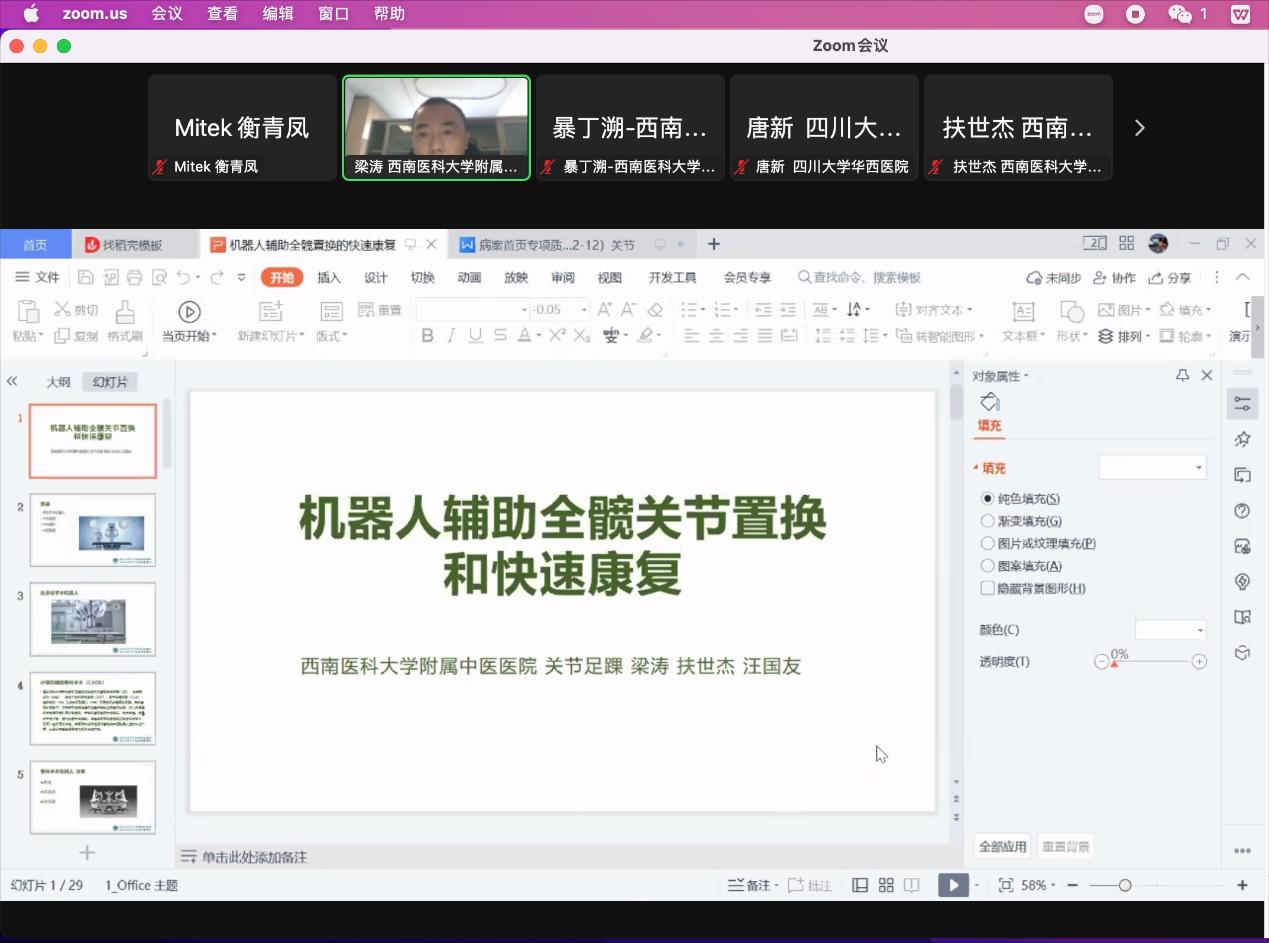Click the play slideshow button in status bar
The image size is (1269, 943).
[953, 885]
